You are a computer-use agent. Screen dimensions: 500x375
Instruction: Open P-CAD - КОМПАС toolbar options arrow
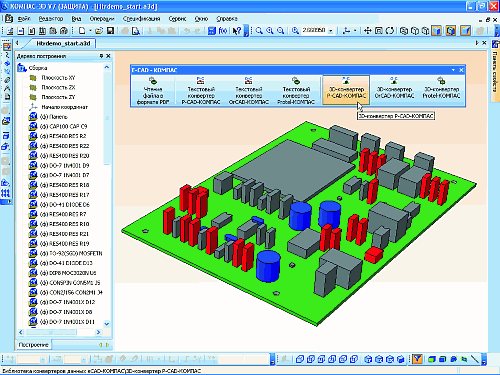click(x=453, y=70)
